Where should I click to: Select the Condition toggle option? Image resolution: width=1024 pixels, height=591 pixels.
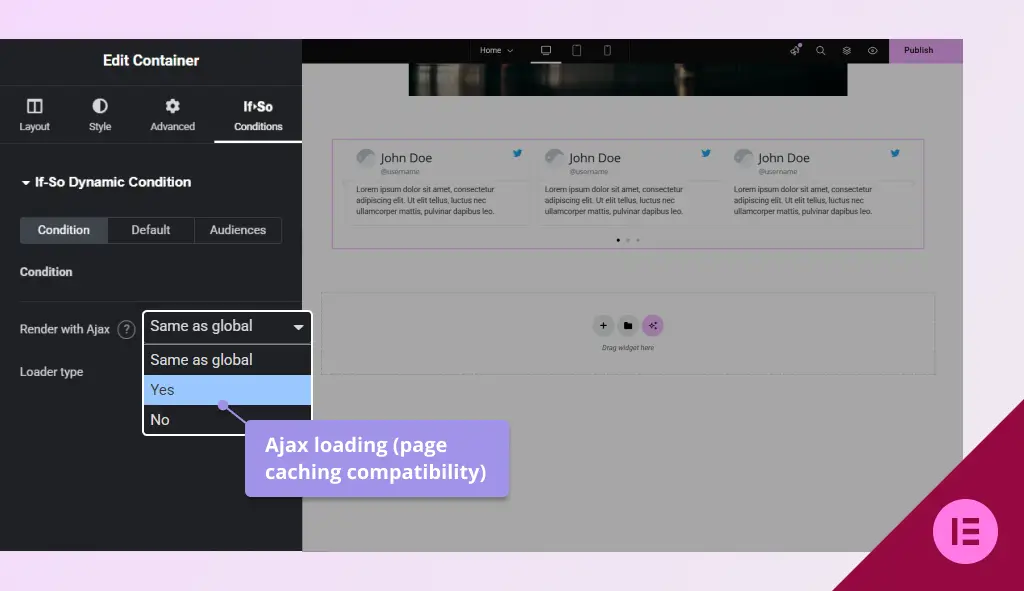[x=64, y=230]
